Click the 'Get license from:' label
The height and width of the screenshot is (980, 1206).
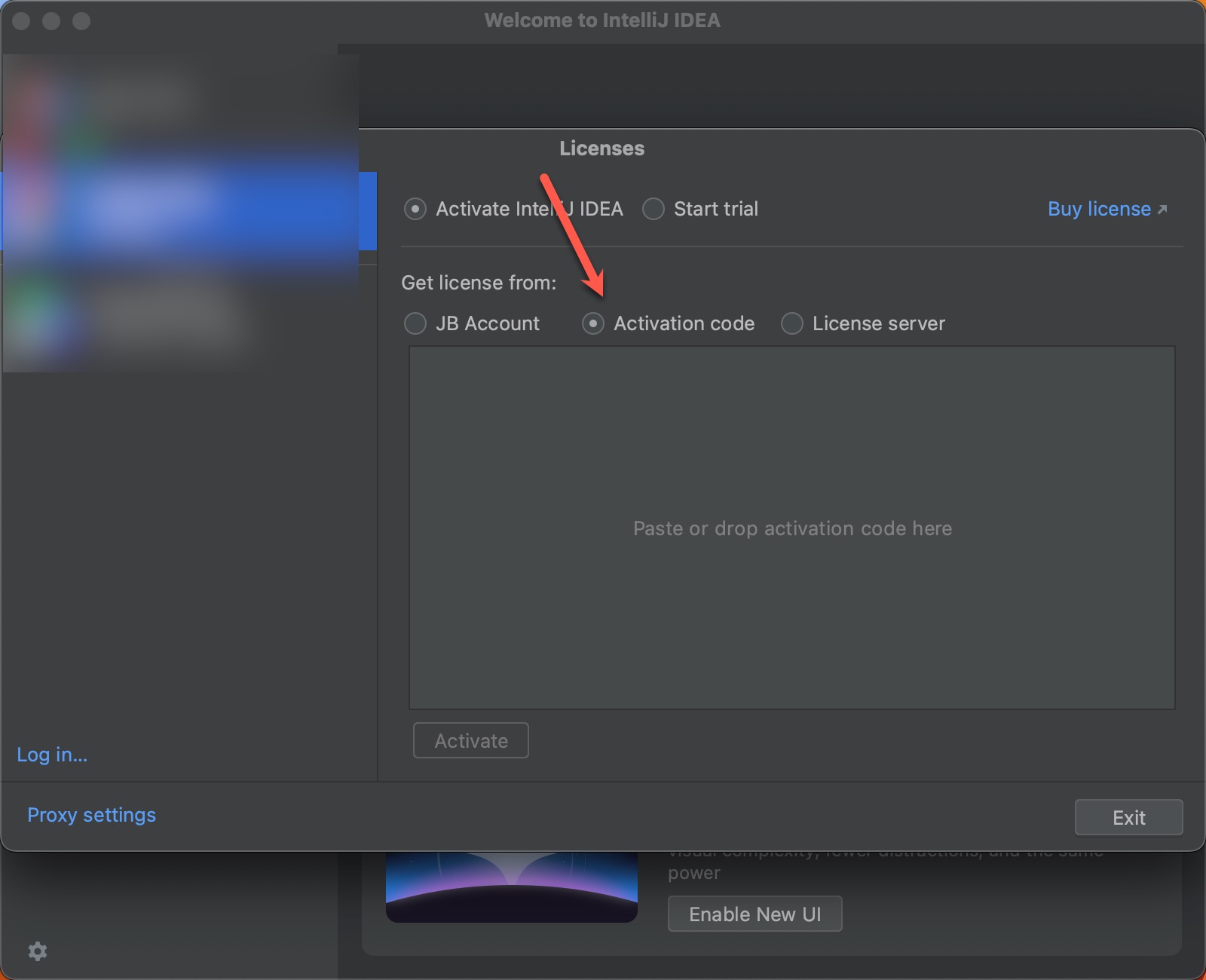[479, 283]
